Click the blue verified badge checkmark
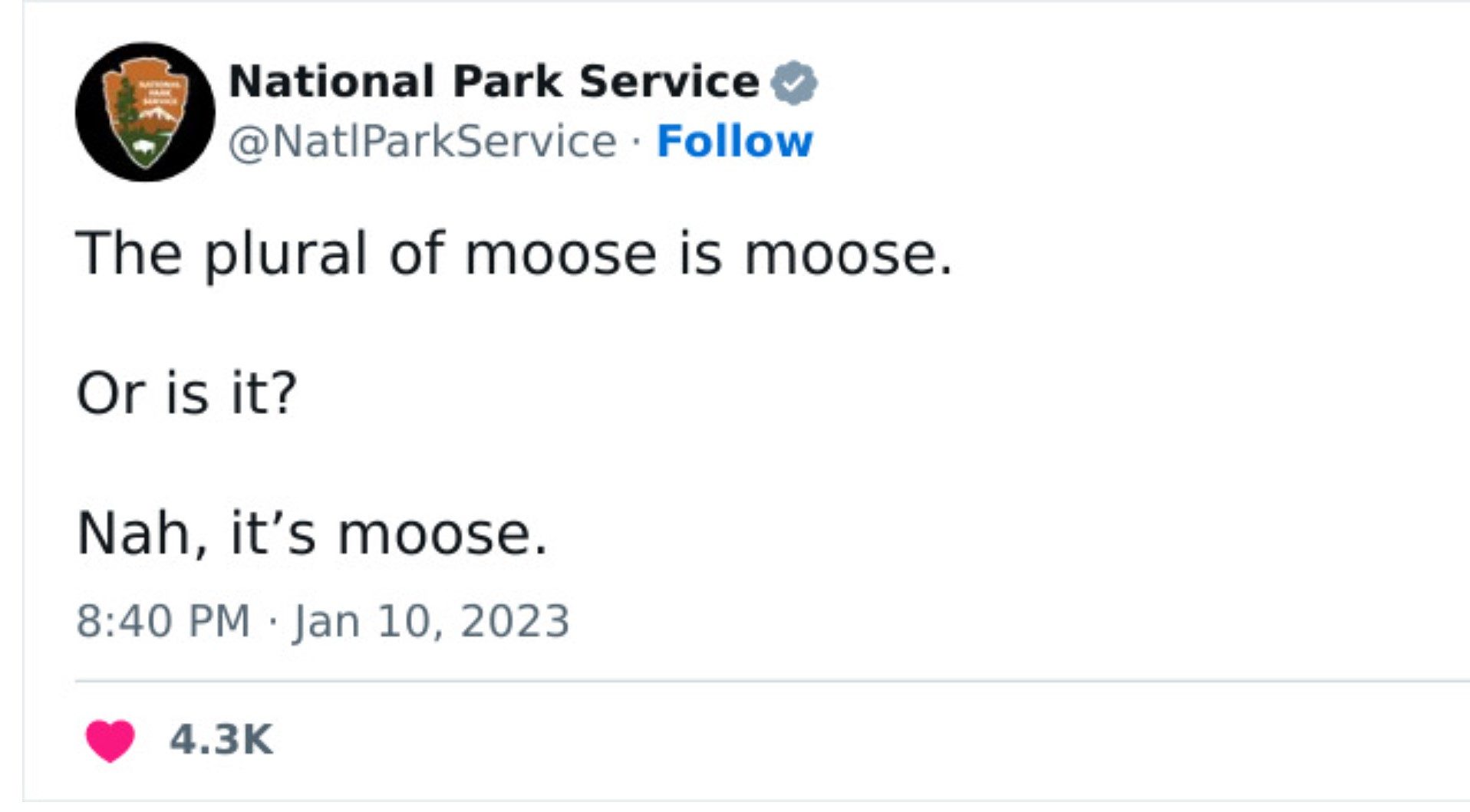 tap(794, 83)
